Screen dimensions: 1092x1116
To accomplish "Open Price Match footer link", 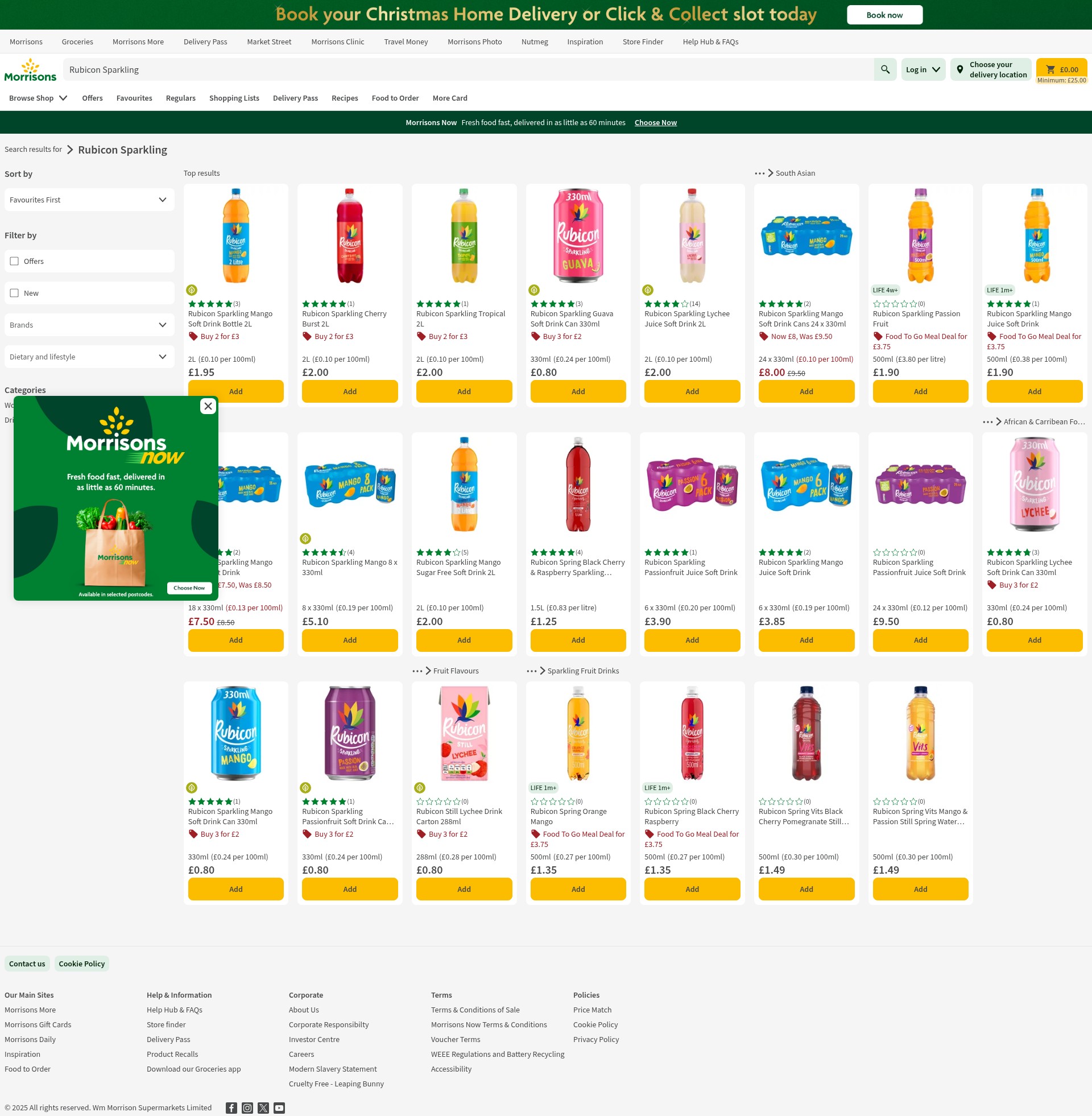I will [x=592, y=1010].
